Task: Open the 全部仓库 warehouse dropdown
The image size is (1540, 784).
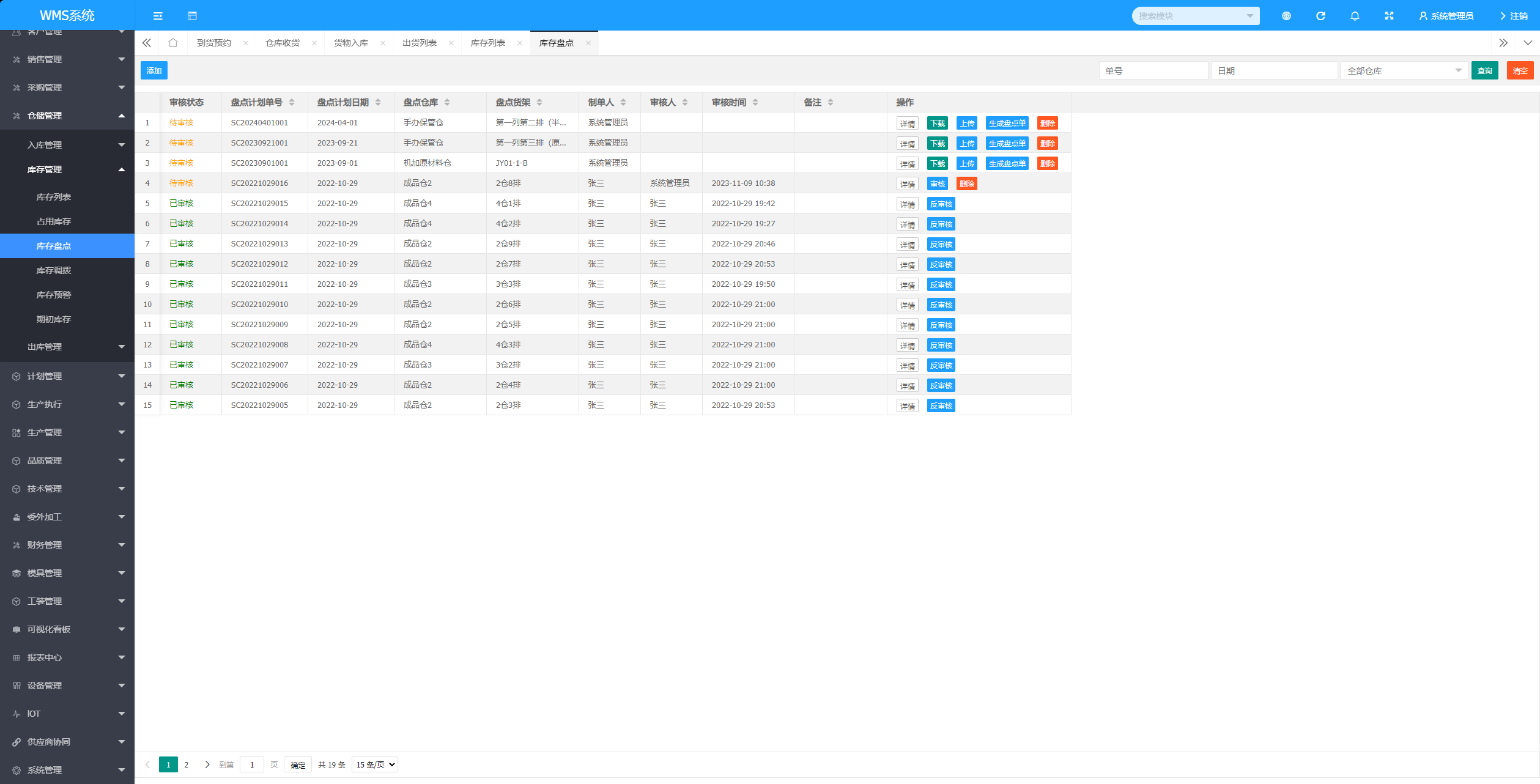Action: (x=1404, y=71)
